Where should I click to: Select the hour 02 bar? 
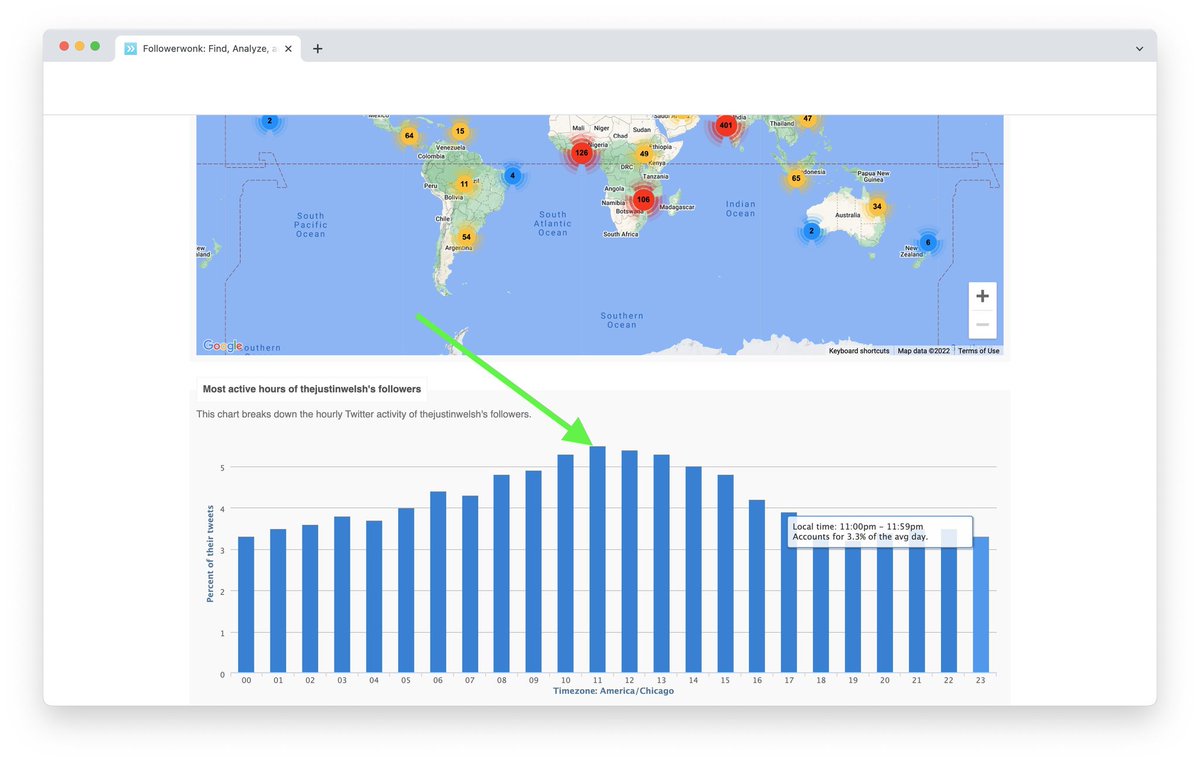tap(310, 598)
